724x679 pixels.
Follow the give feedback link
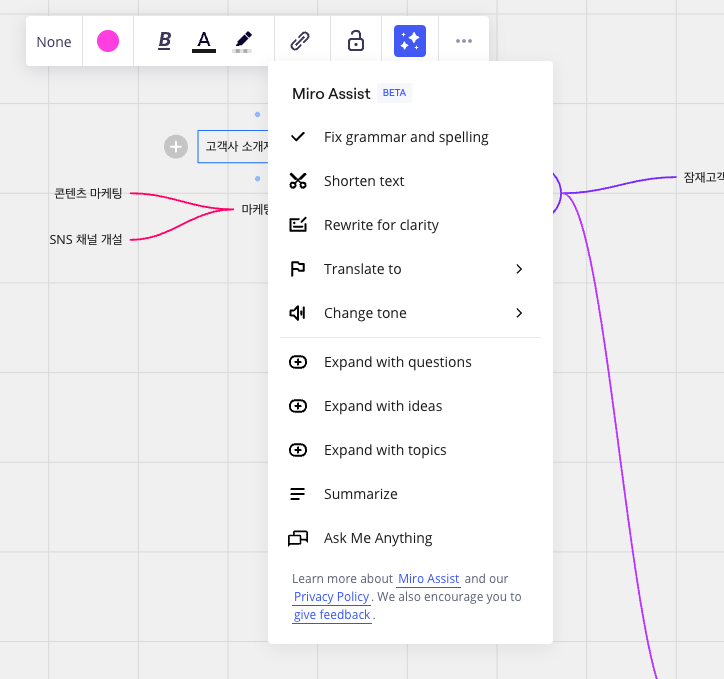[x=332, y=615]
